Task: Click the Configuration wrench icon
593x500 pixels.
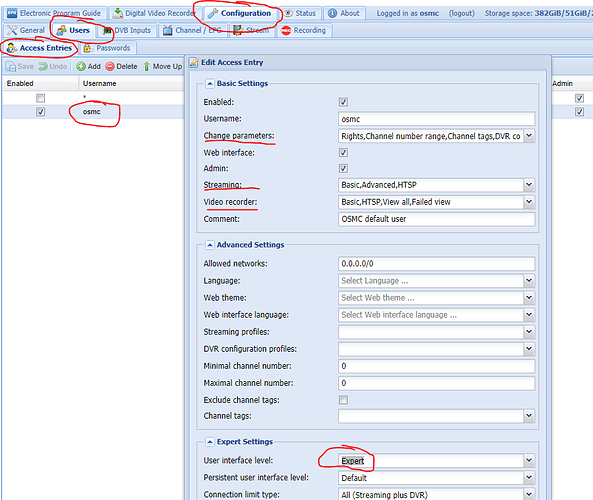Action: [x=213, y=13]
